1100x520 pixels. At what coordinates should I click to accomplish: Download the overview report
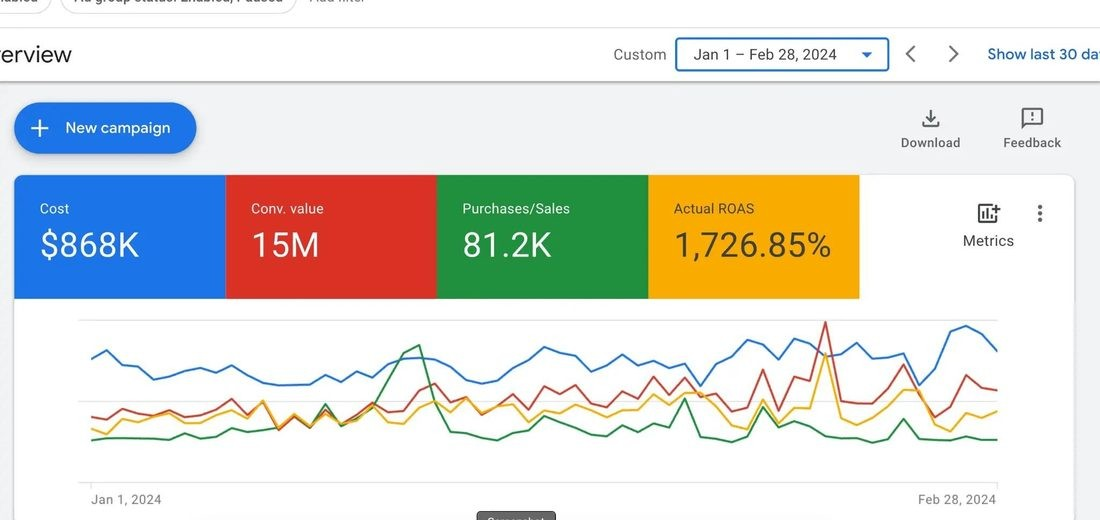[x=930, y=129]
